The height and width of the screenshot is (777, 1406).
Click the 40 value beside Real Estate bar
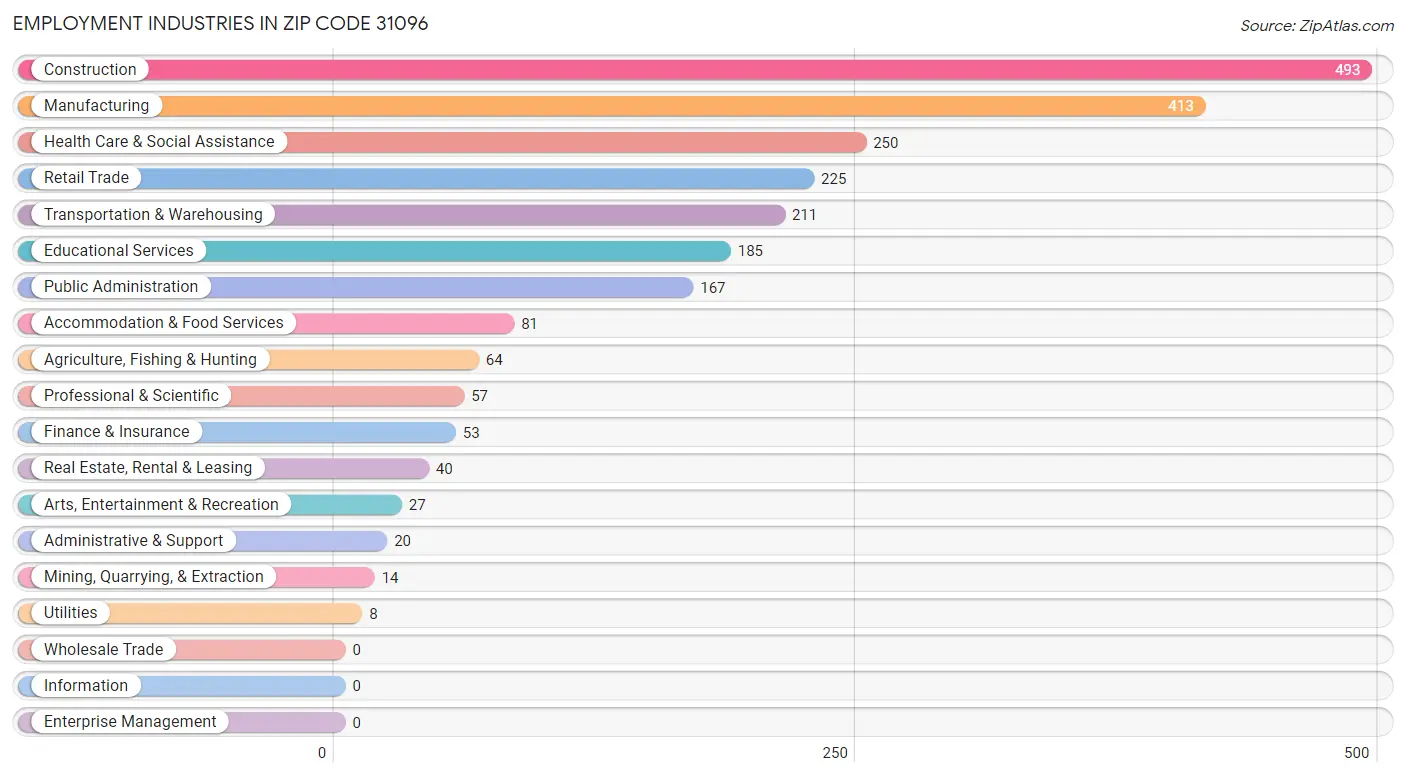tap(445, 469)
